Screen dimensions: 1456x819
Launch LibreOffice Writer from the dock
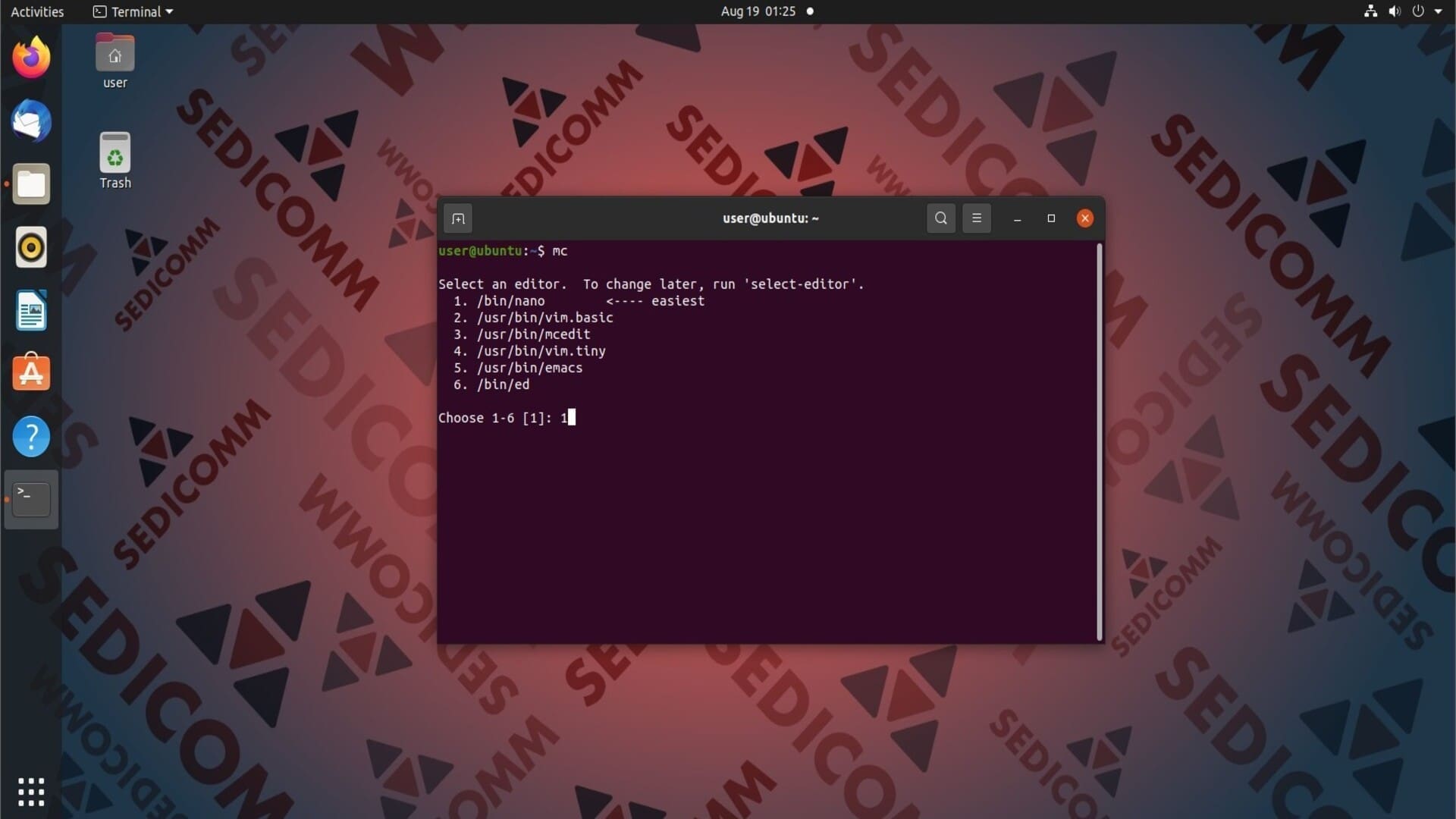pos(31,310)
